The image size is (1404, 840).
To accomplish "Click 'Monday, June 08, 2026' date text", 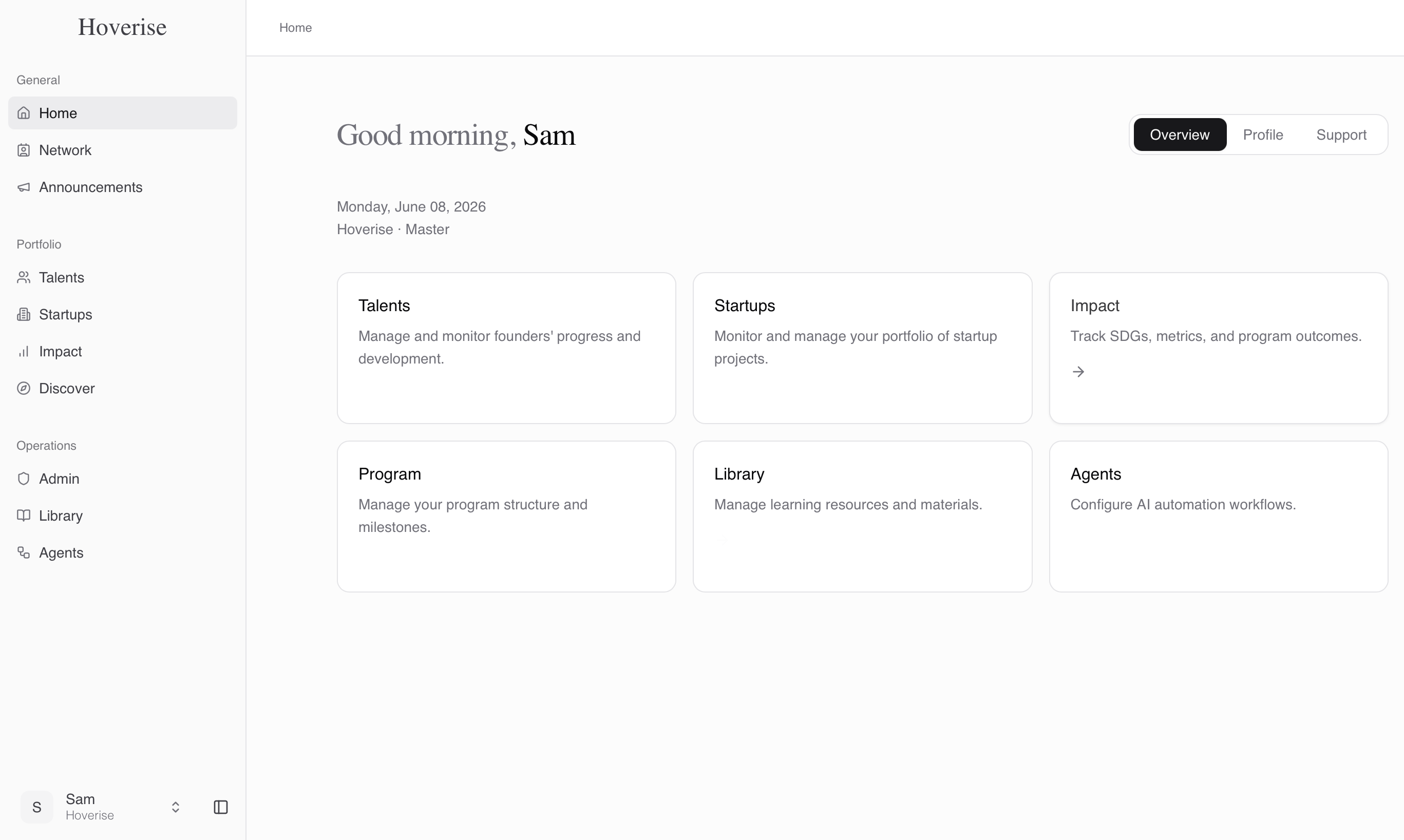I will click(411, 206).
